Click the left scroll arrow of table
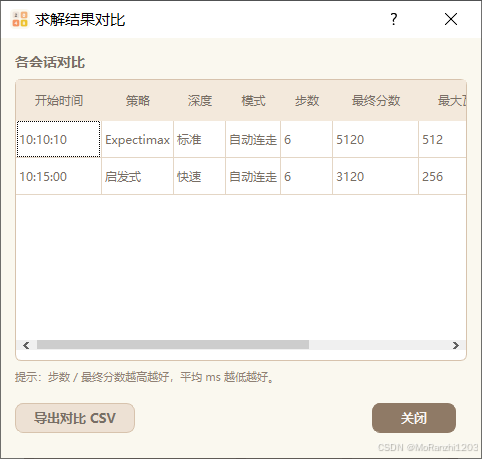 (26, 345)
